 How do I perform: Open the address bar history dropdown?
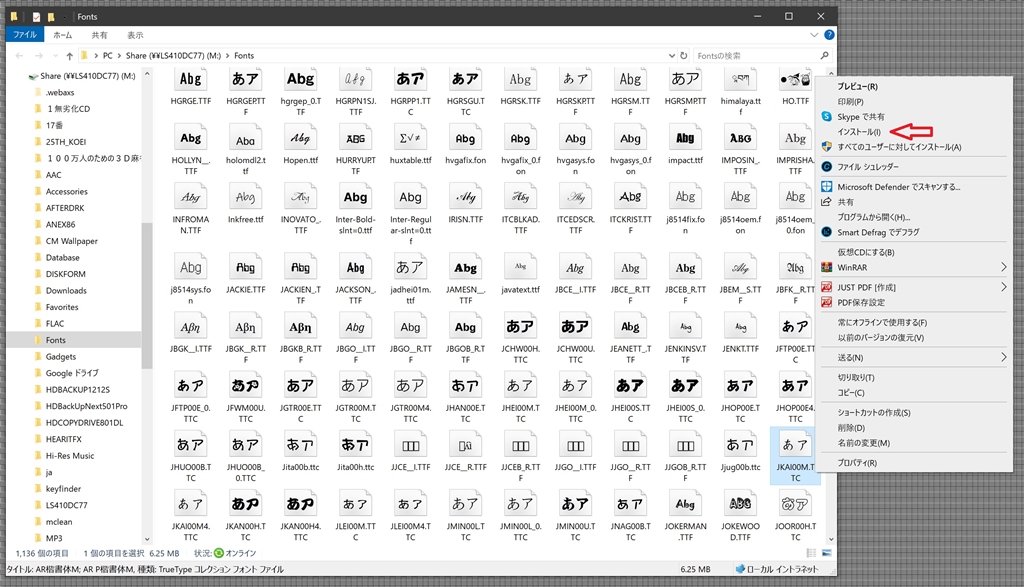pos(671,56)
